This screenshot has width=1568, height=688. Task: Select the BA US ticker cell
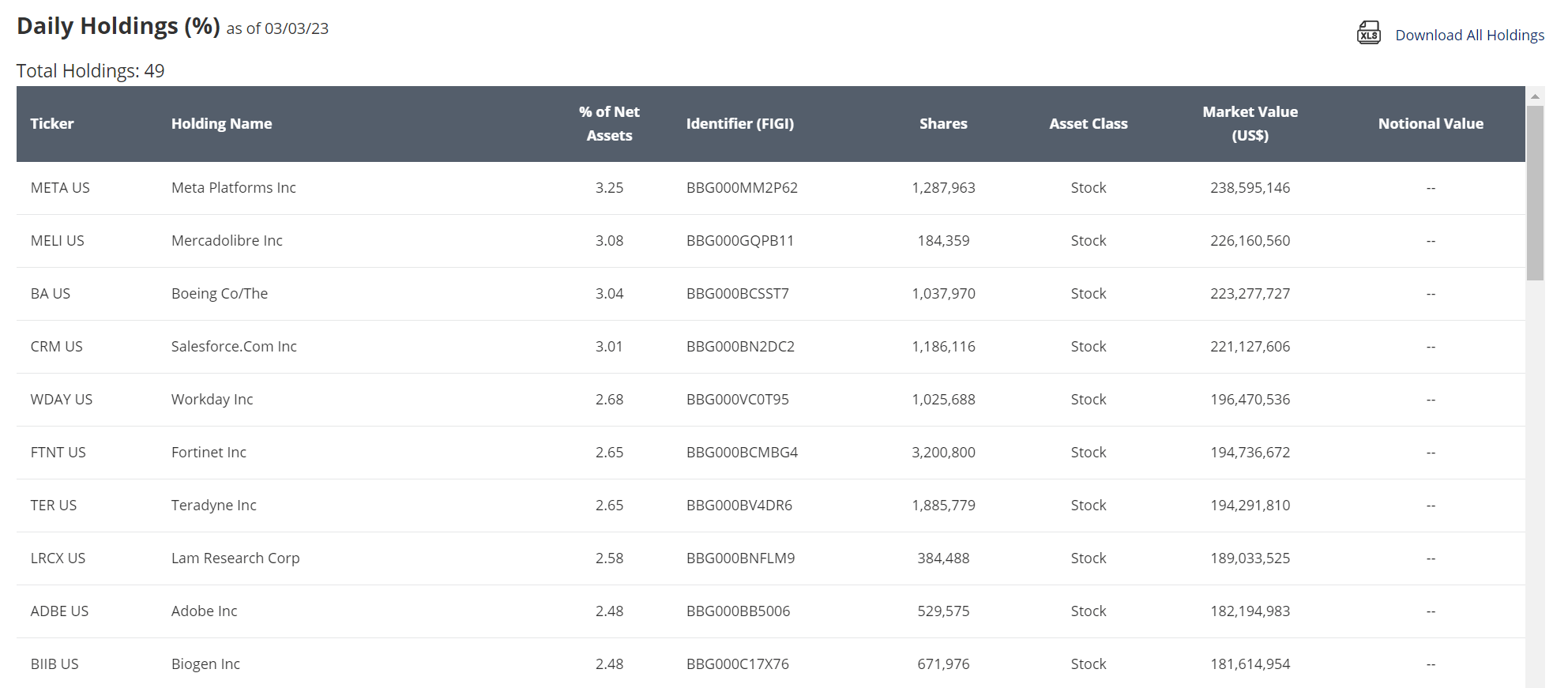51,294
